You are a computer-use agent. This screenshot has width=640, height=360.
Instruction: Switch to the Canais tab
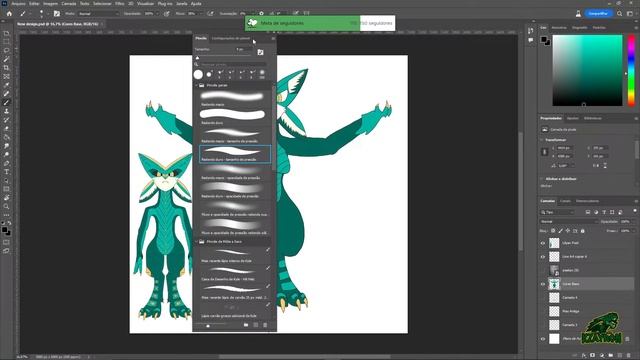click(565, 201)
